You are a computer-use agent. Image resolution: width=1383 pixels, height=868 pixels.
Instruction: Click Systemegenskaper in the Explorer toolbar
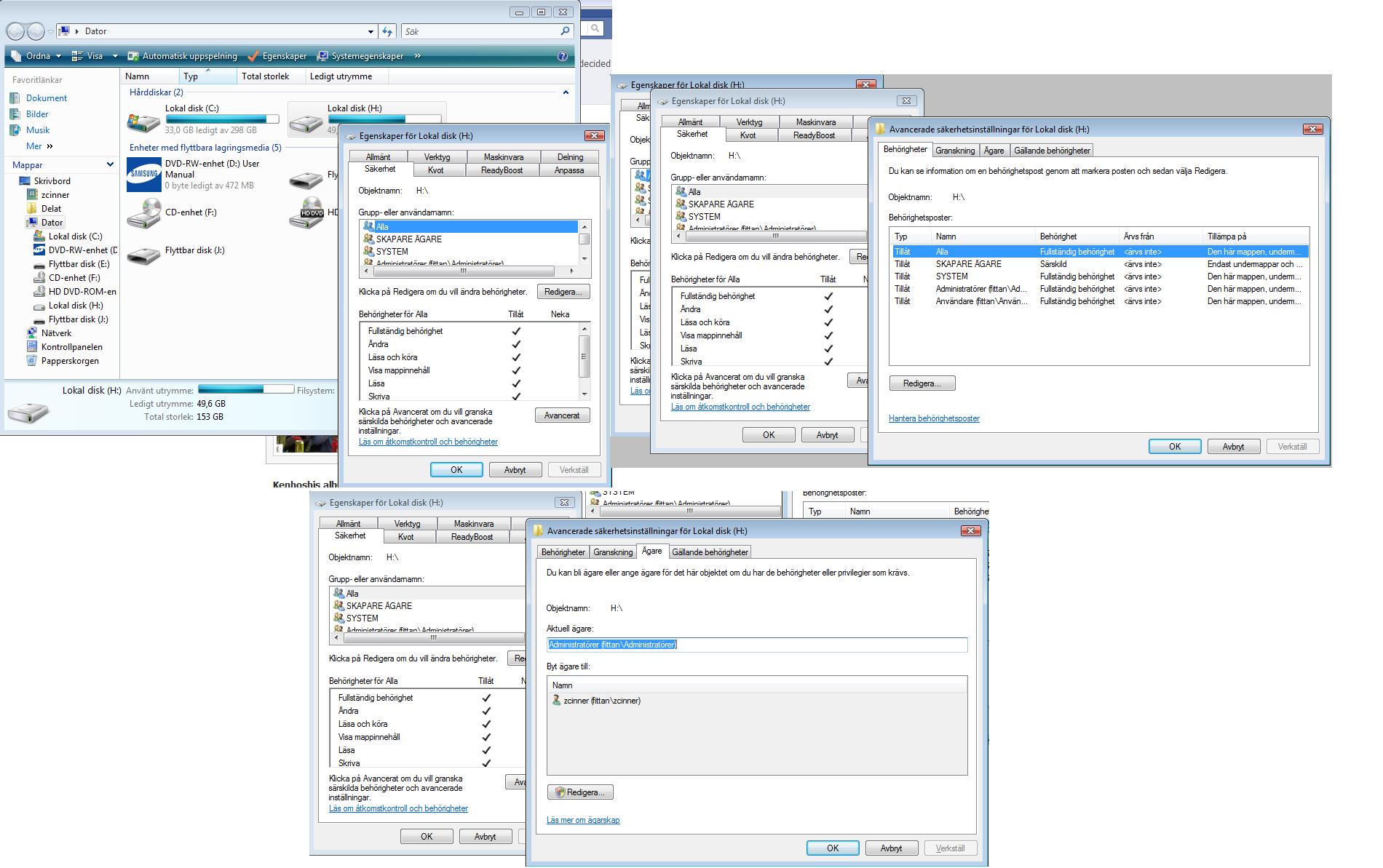pos(360,56)
